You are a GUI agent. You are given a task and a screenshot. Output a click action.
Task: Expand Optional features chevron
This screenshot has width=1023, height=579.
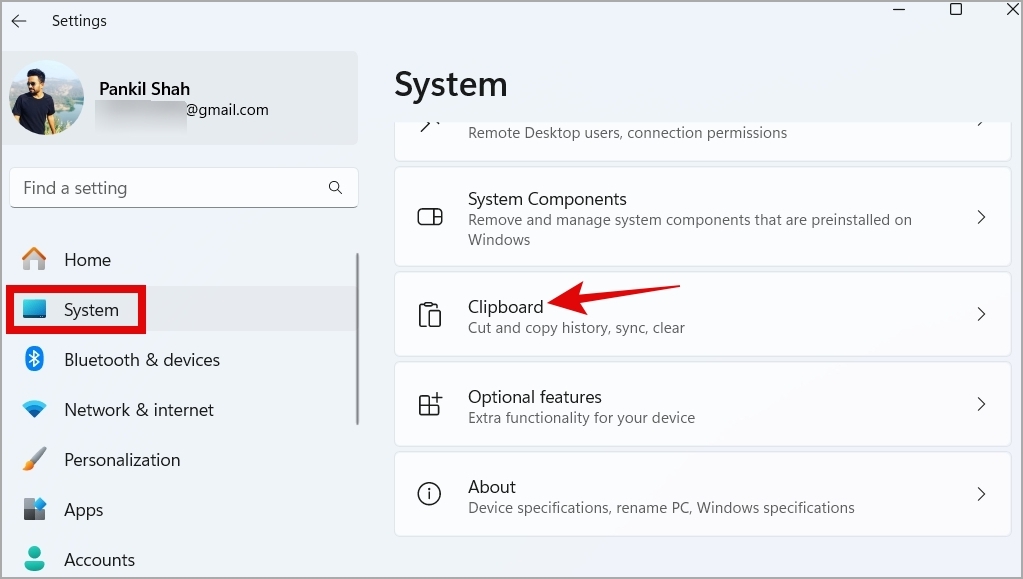pyautogui.click(x=981, y=405)
